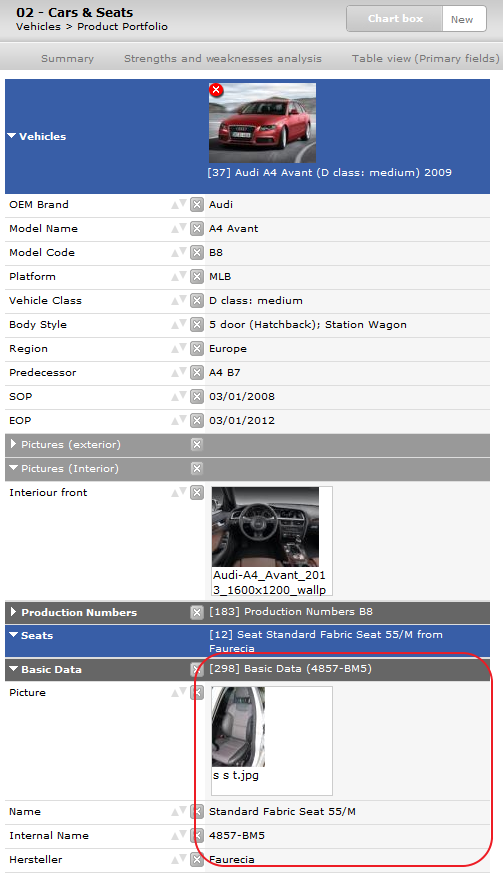Click the Standard Fabric Seat 55/M name value
The width and height of the screenshot is (503, 873).
(x=282, y=812)
